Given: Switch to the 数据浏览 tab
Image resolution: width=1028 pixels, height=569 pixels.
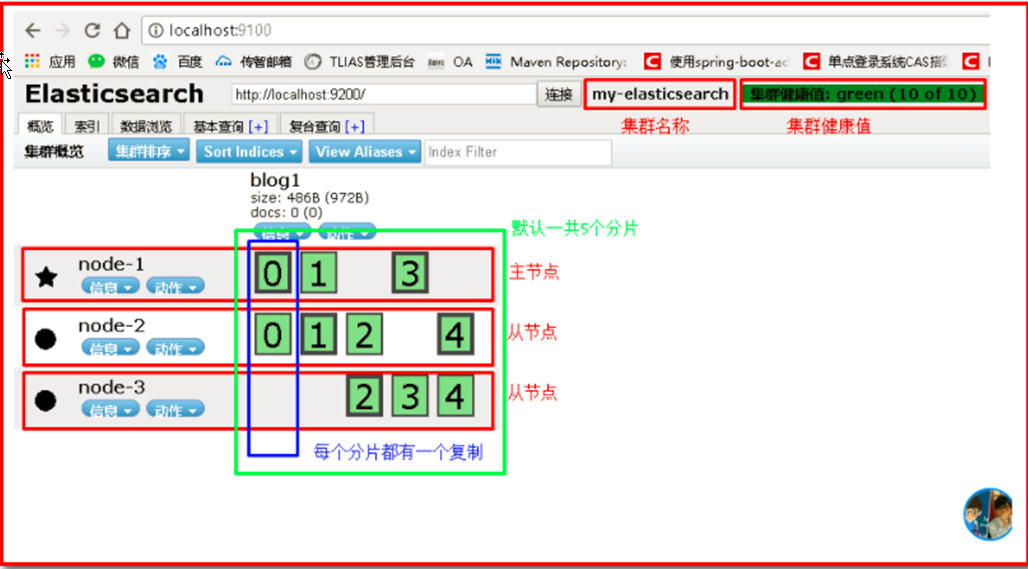Looking at the screenshot, I should 146,126.
